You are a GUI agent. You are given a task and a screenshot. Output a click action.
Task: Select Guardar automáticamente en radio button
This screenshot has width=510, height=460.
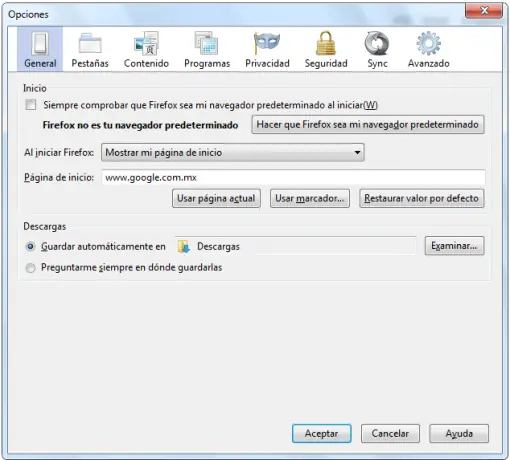(x=30, y=247)
